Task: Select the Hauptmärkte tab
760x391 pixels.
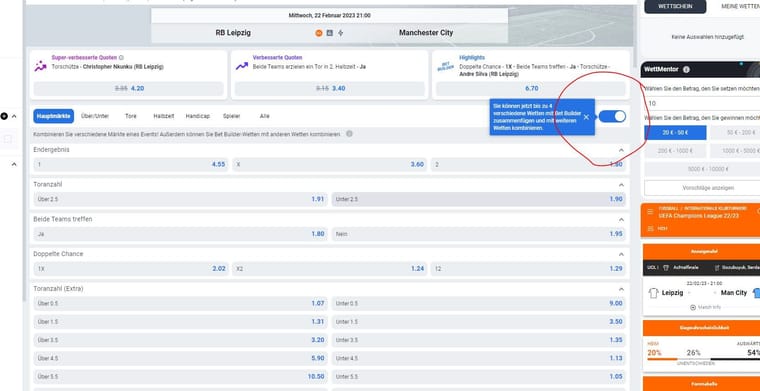Action: coord(53,116)
